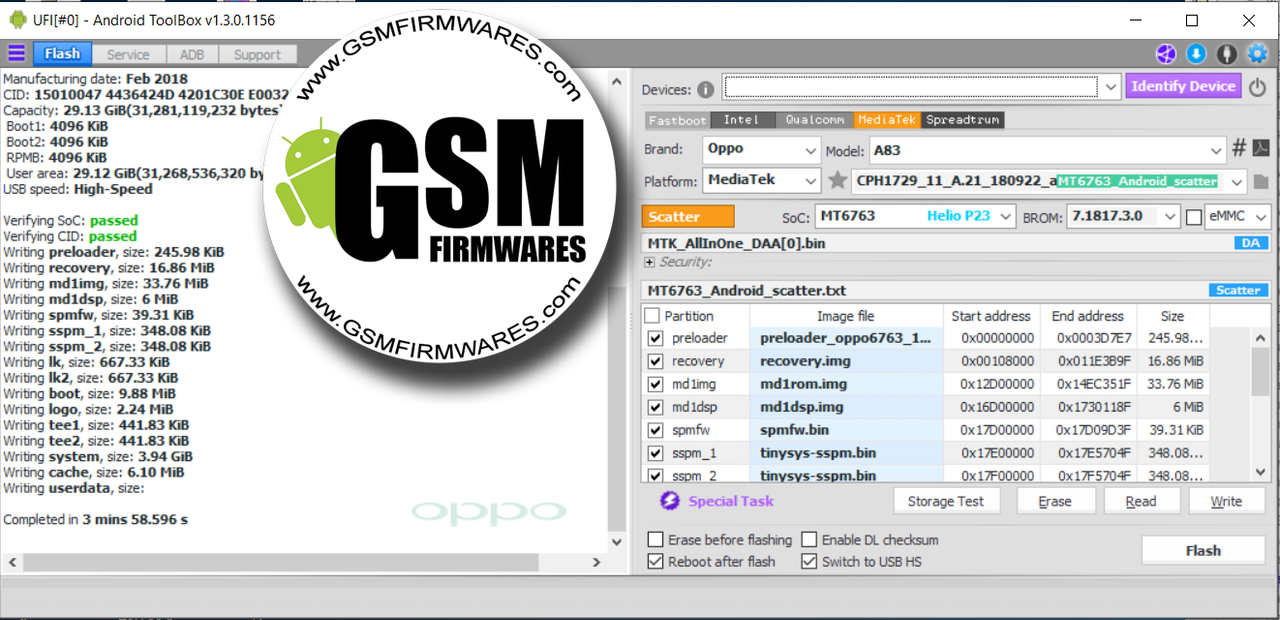This screenshot has width=1280, height=620.
Task: Uncheck Switch to USB HS
Action: pos(809,562)
